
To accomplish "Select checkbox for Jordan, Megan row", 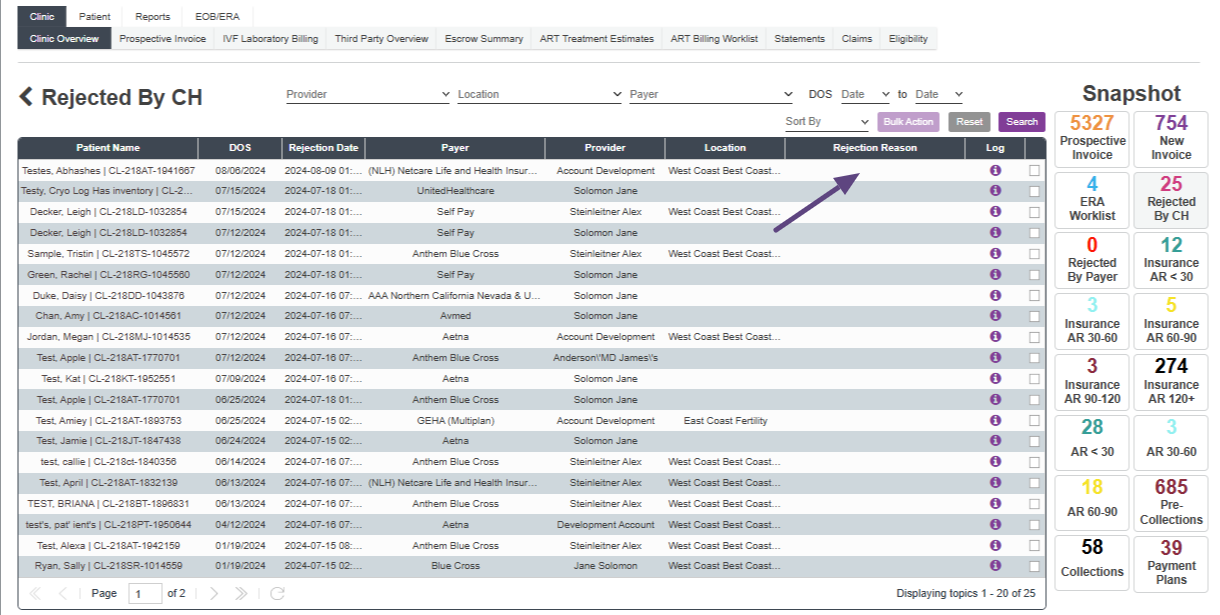I will coord(1034,337).
